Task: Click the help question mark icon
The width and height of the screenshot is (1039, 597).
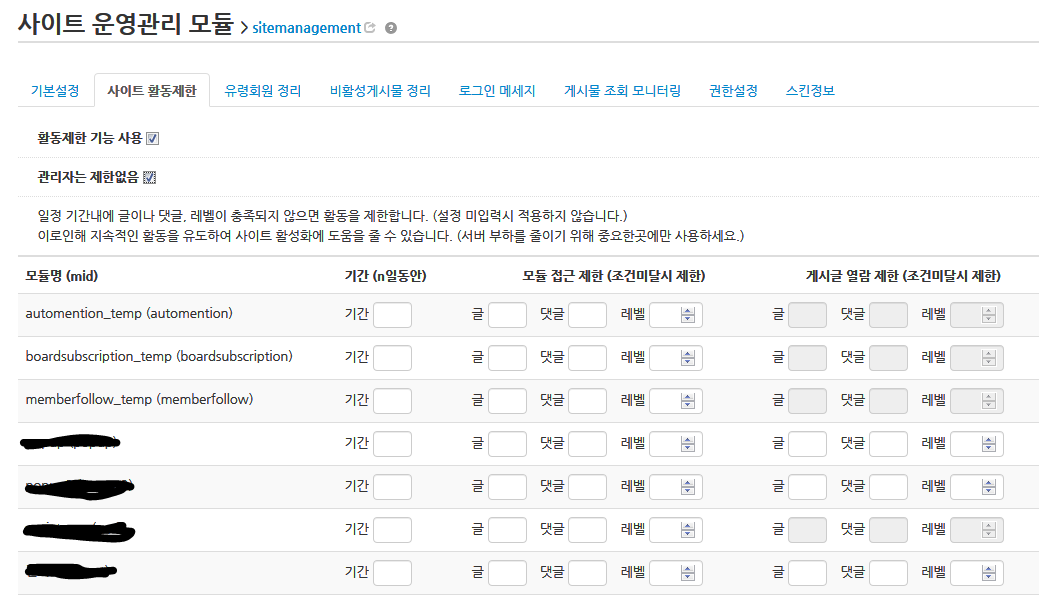Action: [390, 28]
